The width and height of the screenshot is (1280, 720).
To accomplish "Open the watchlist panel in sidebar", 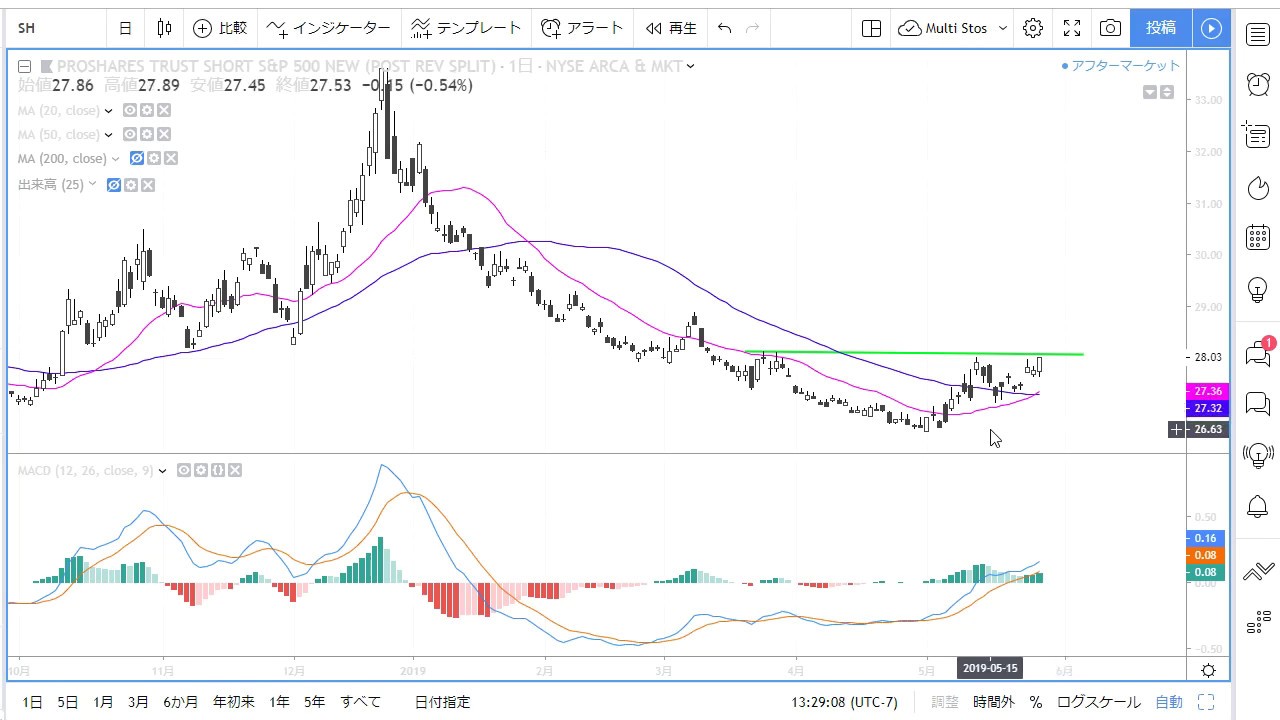I will tap(1258, 36).
